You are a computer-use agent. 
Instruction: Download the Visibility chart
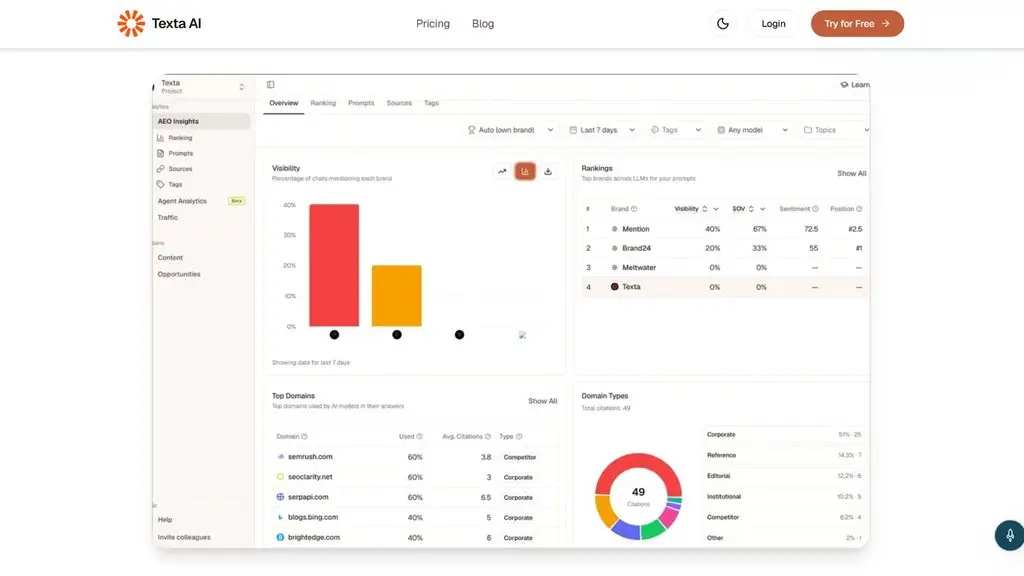[548, 172]
